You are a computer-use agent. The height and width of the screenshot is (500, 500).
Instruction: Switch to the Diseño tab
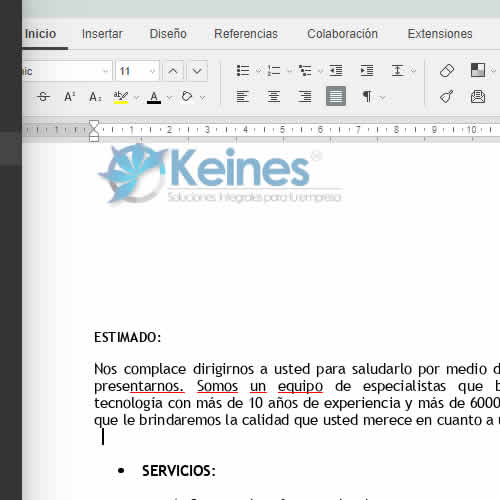point(168,34)
